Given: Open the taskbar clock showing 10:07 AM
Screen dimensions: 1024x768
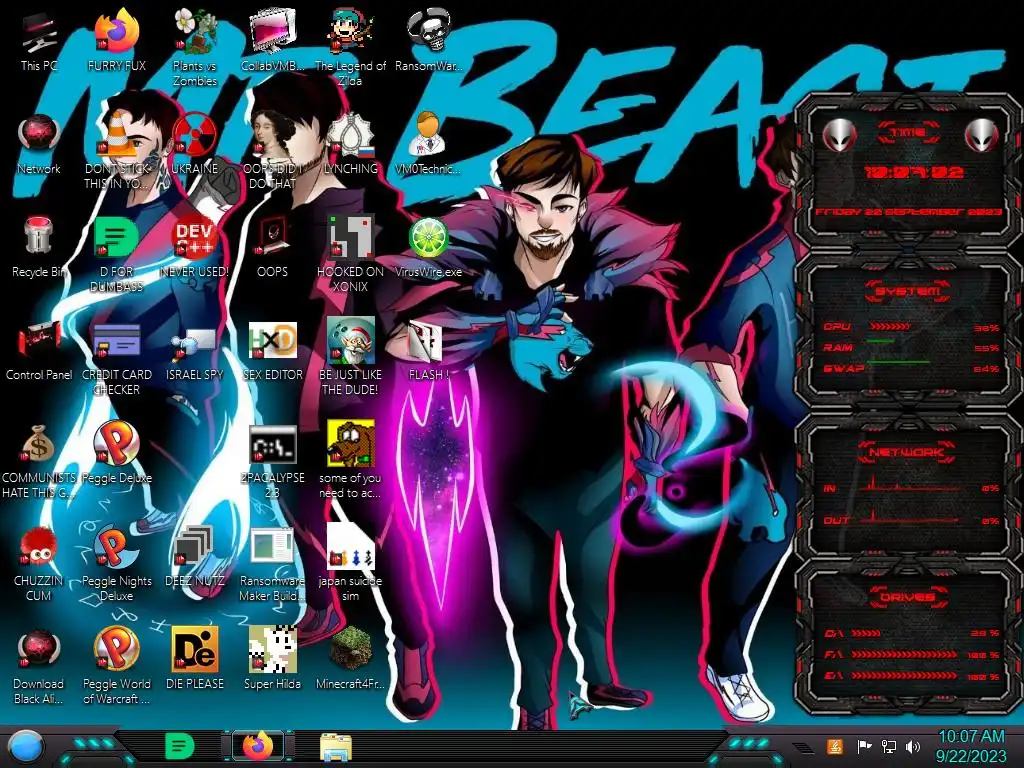Looking at the screenshot, I should (971, 746).
